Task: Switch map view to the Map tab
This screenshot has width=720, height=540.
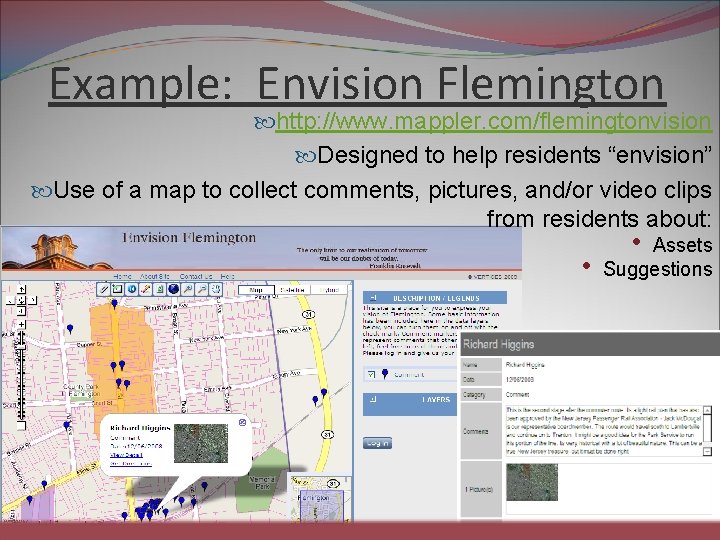Action: click(256, 290)
